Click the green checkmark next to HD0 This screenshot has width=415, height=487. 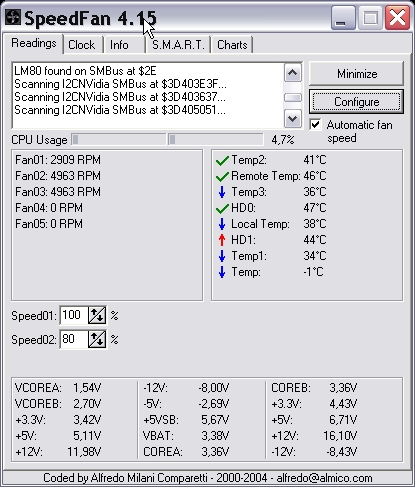click(222, 208)
